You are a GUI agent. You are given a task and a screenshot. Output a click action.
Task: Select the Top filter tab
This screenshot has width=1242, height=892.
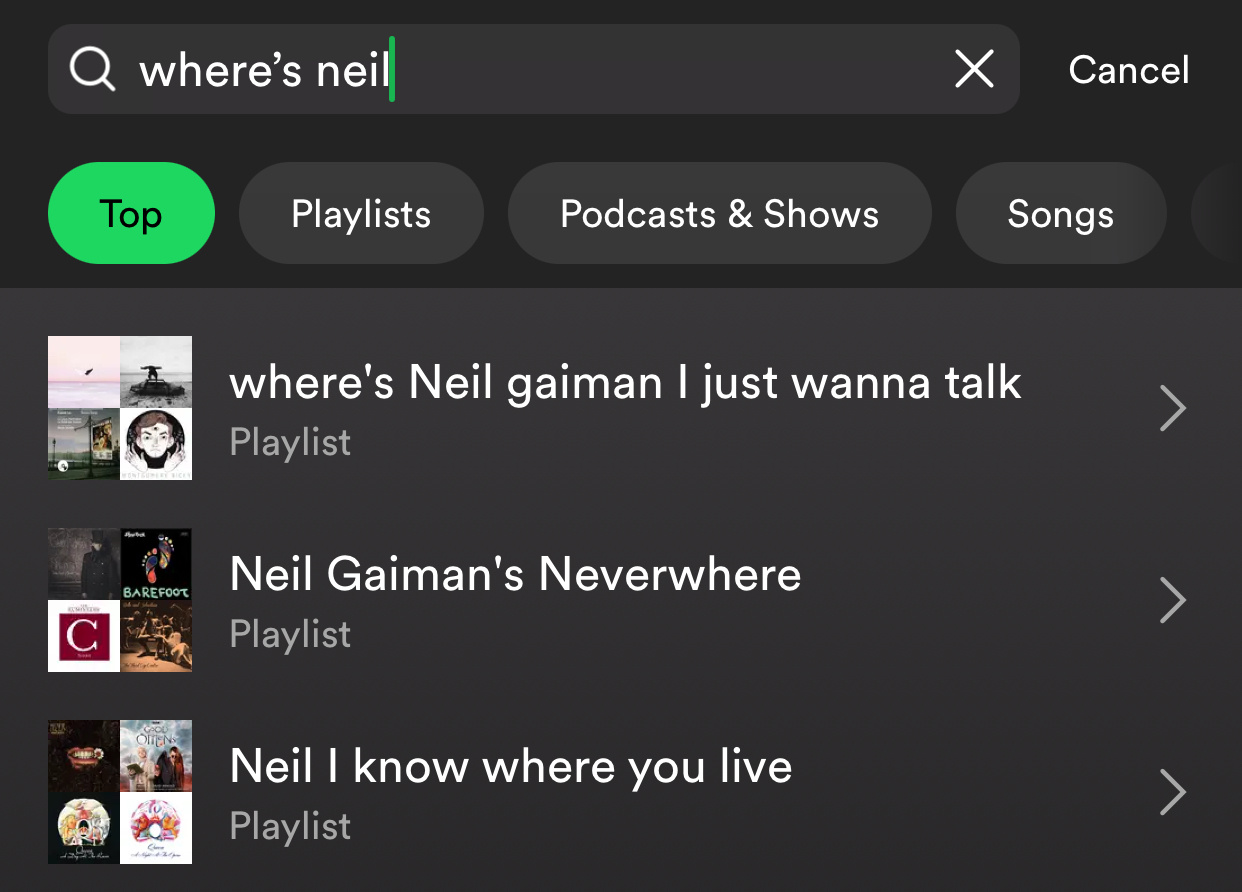click(x=131, y=214)
